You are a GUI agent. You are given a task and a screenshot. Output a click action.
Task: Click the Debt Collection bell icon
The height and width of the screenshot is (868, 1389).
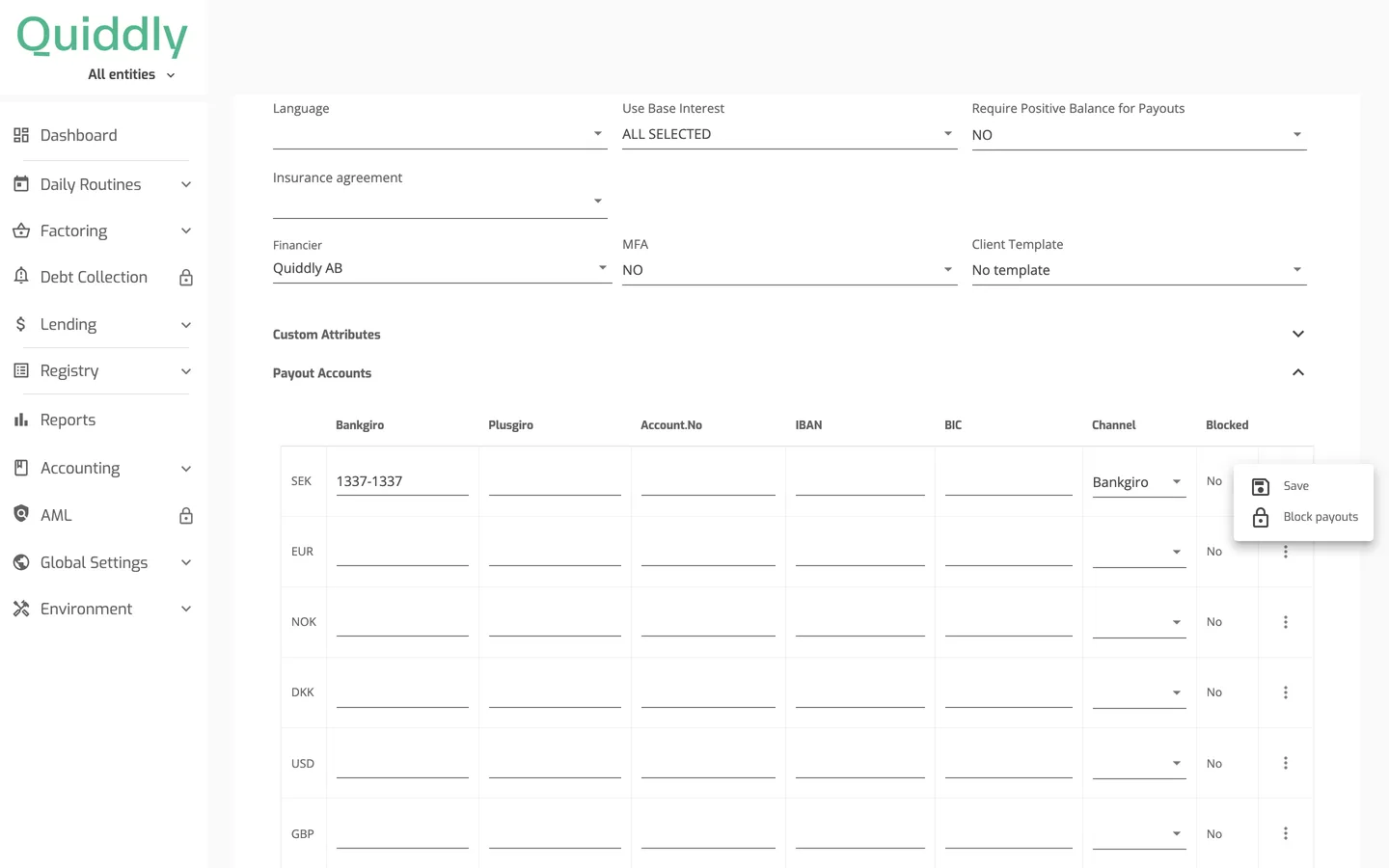[21, 276]
